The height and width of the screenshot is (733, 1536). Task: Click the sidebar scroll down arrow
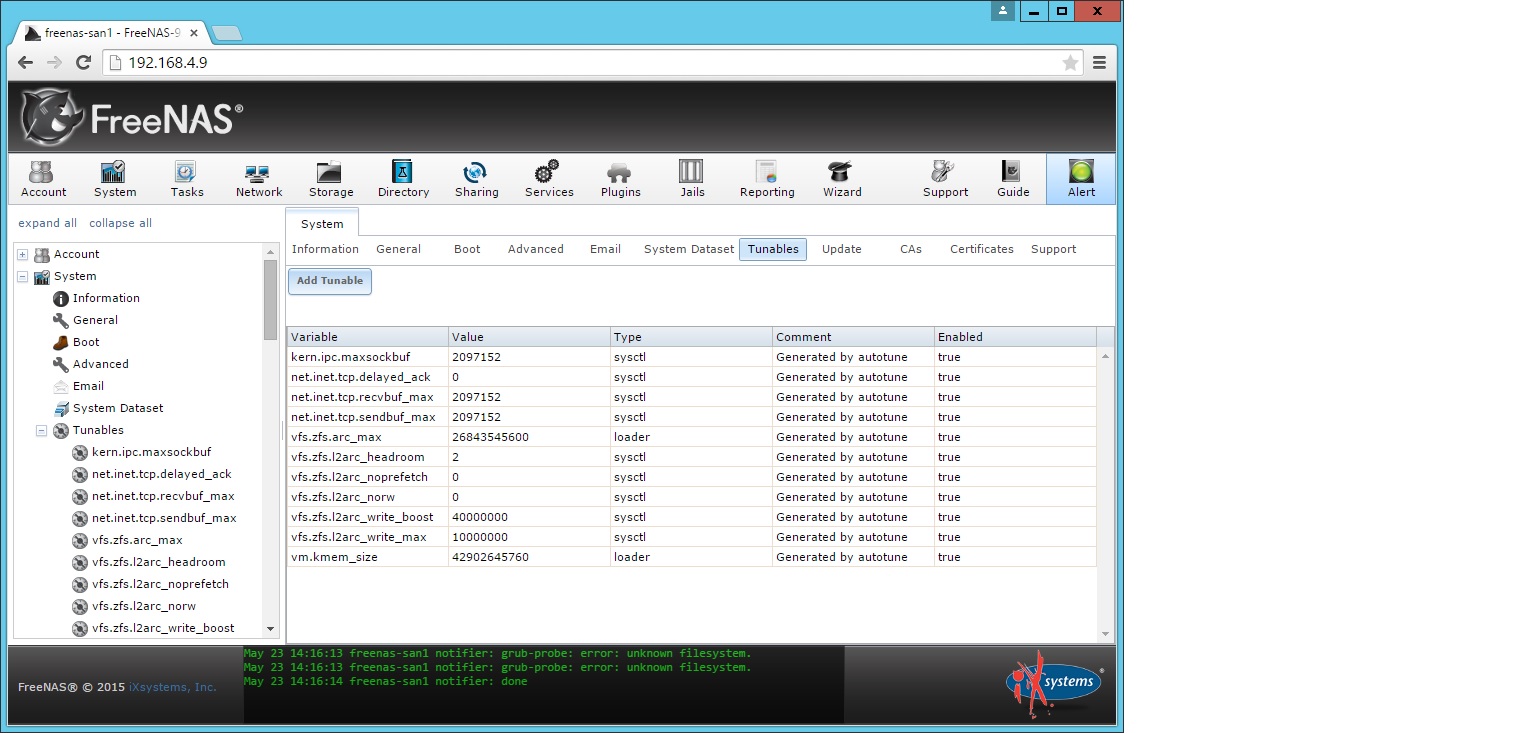tap(270, 629)
